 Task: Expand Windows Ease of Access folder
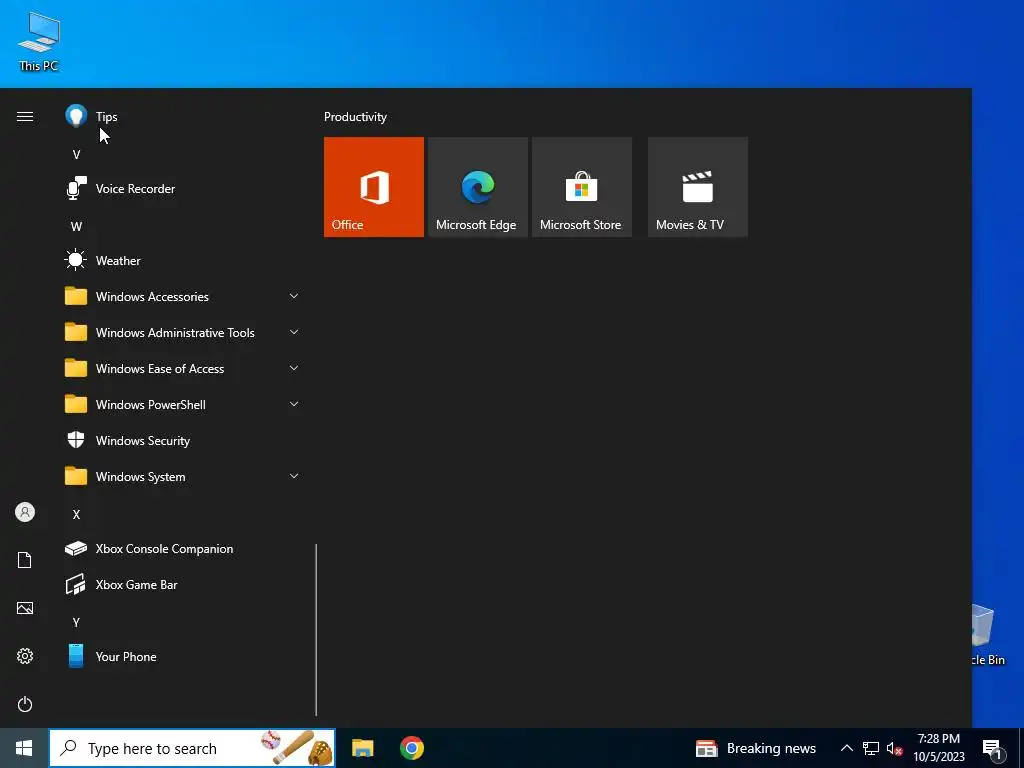183,368
